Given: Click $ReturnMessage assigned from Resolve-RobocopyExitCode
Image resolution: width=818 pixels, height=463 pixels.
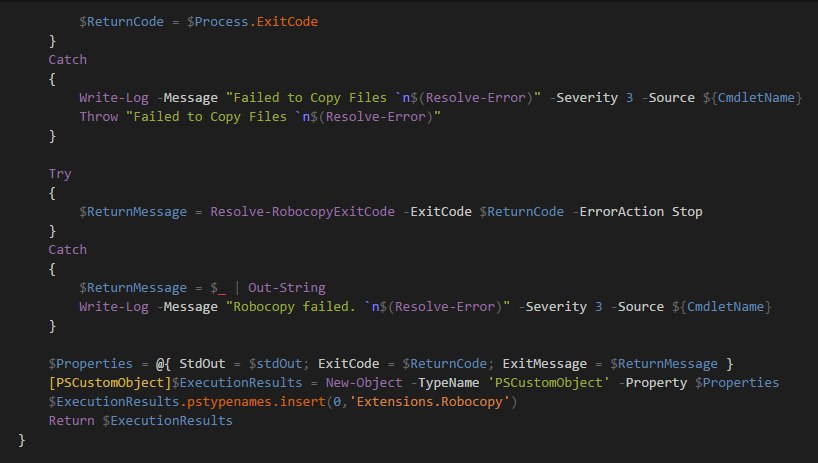Looking at the screenshot, I should 133,211.
